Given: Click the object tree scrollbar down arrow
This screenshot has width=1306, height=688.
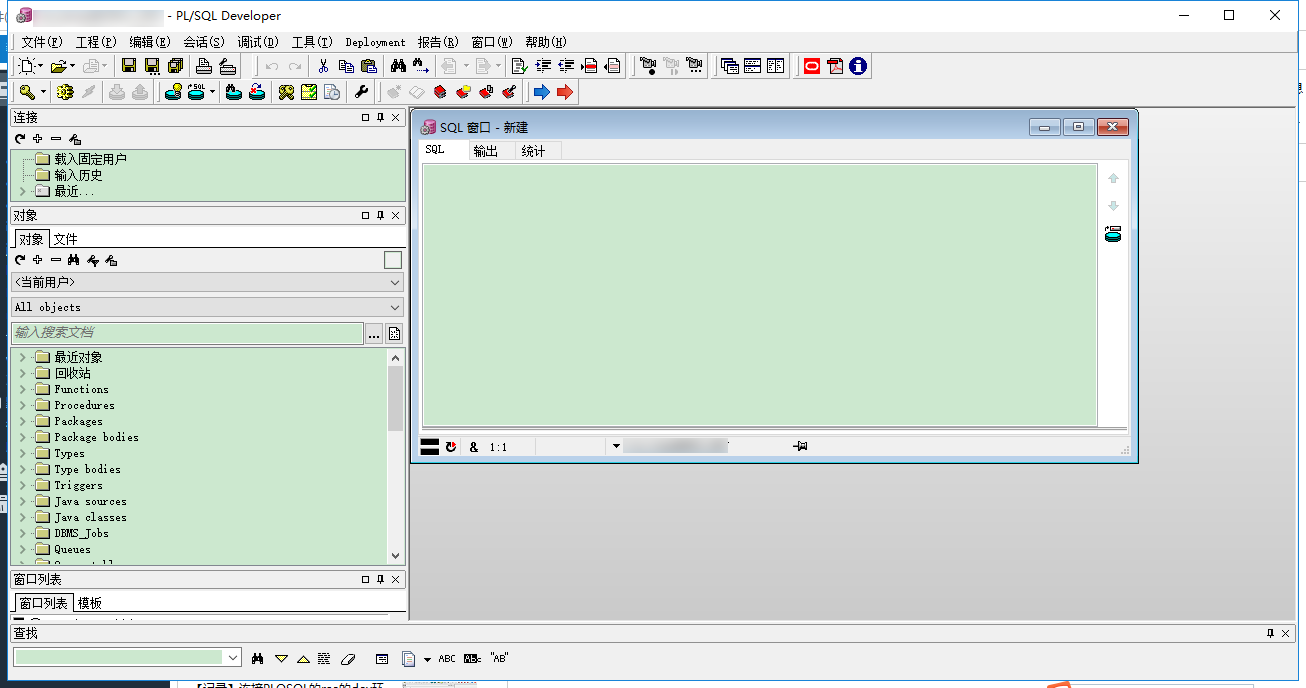Looking at the screenshot, I should 396,556.
